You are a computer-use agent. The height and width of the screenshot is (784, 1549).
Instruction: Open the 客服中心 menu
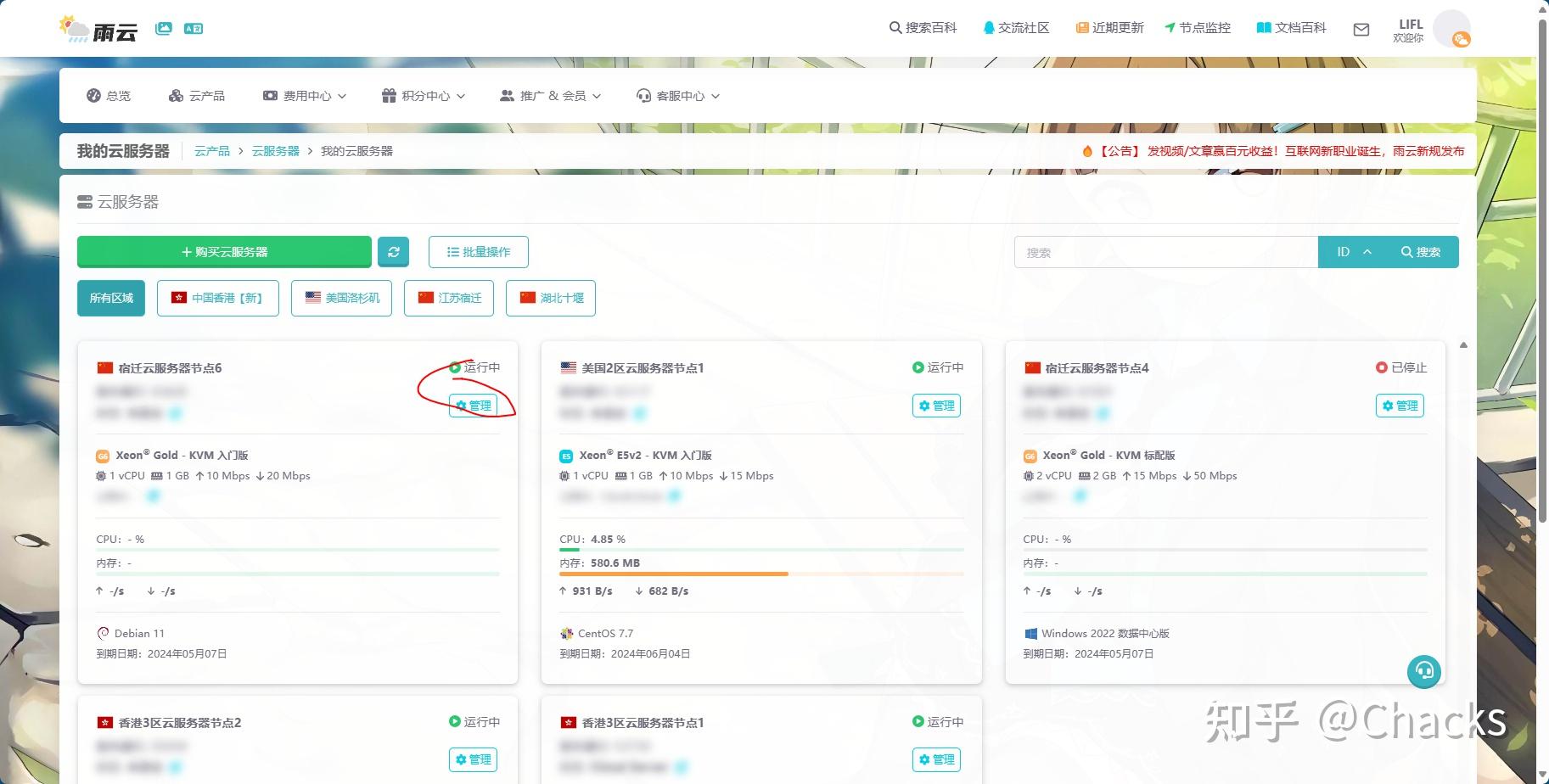(677, 95)
